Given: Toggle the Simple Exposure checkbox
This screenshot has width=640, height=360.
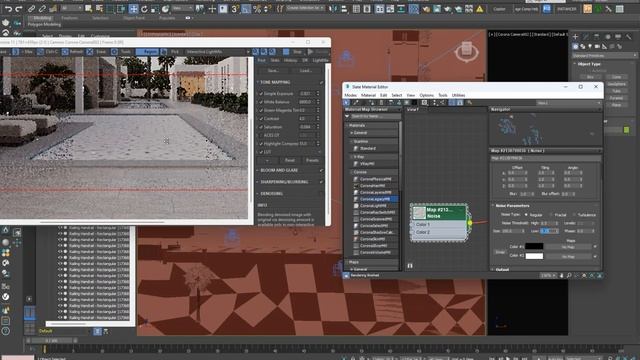Looking at the screenshot, I should pos(261,93).
